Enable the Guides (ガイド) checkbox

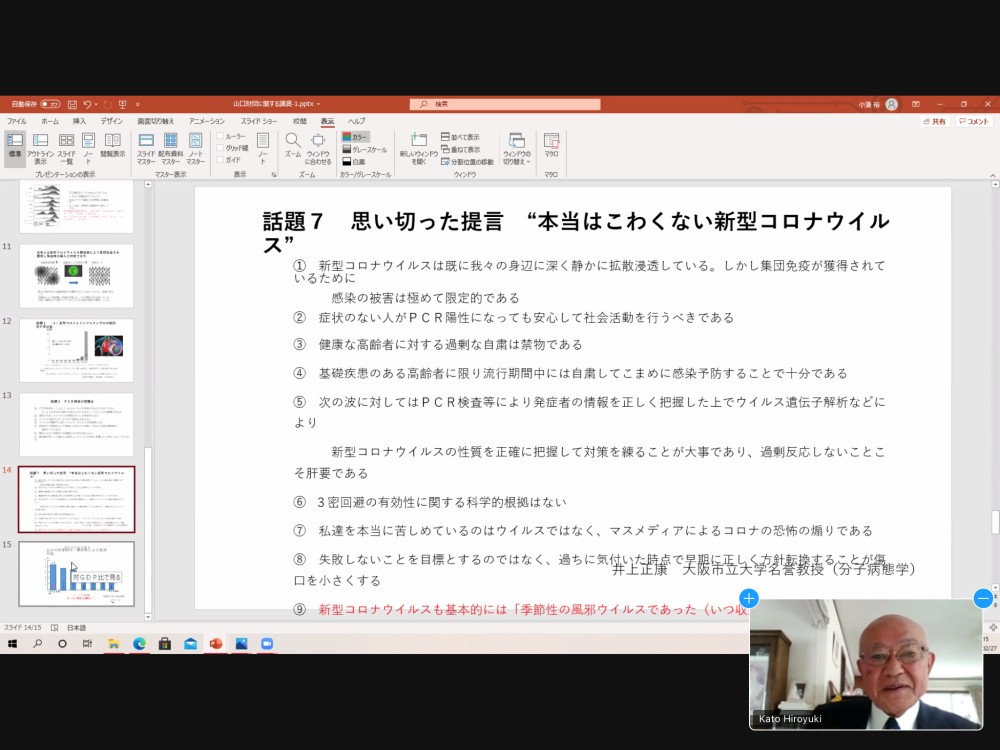(x=220, y=159)
